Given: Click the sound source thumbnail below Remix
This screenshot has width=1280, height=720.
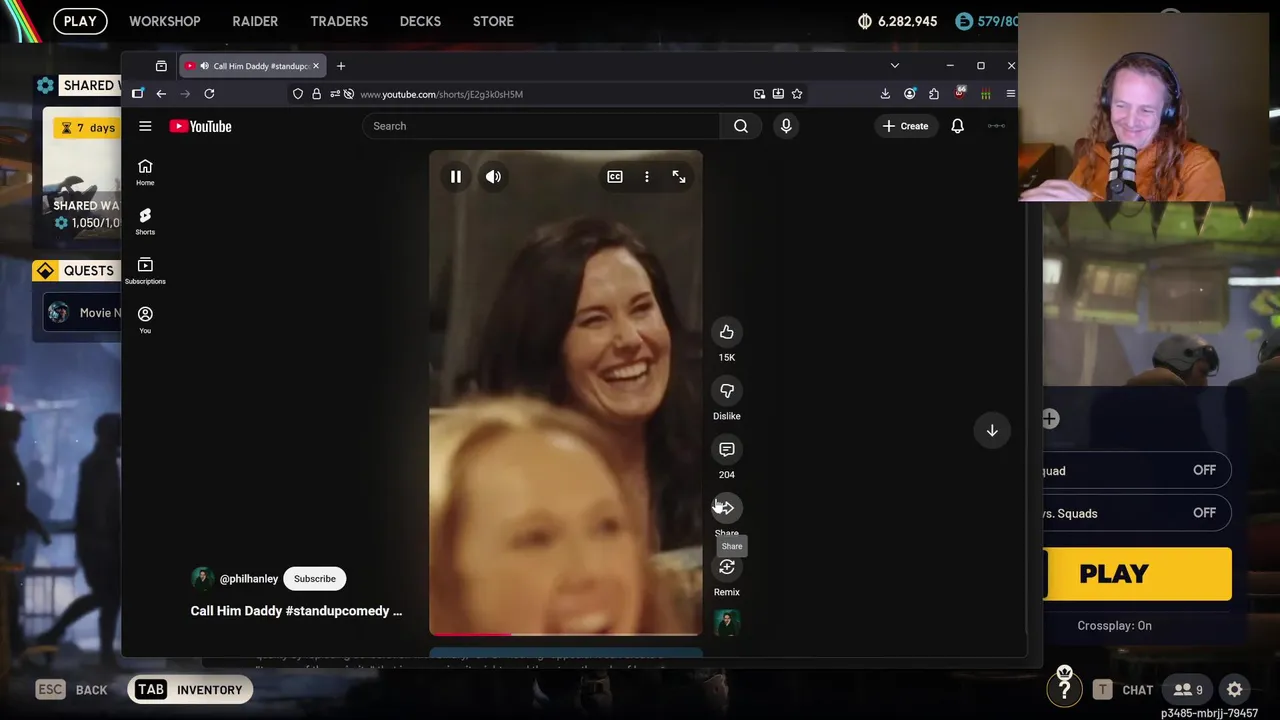Looking at the screenshot, I should [727, 622].
